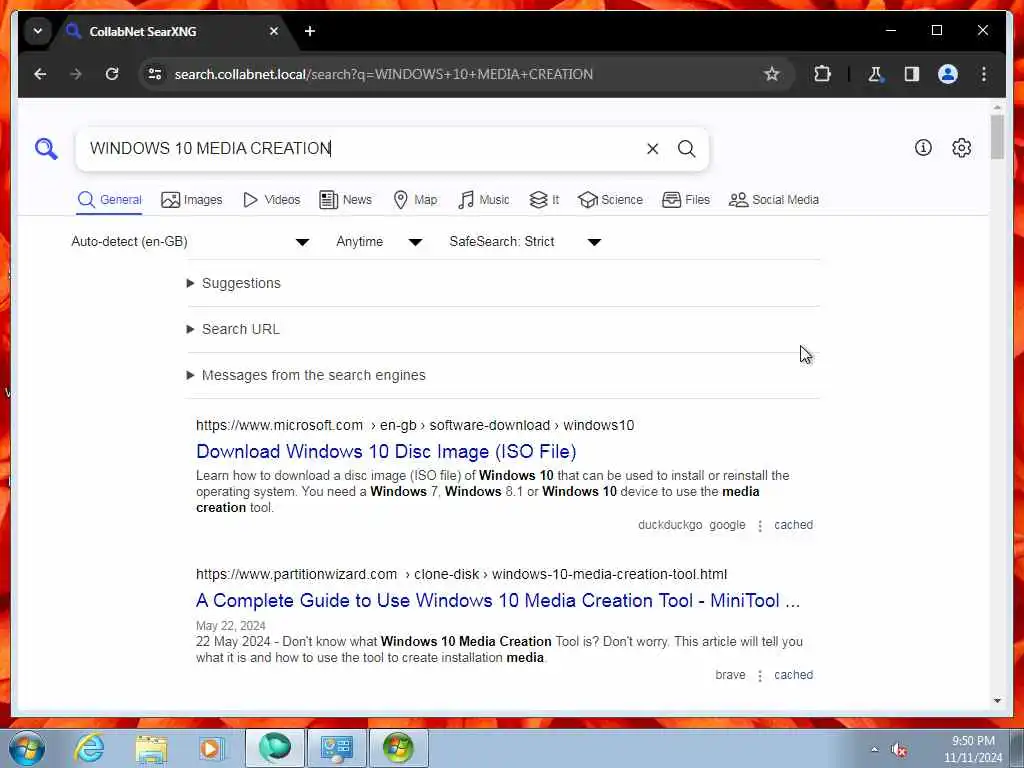1024x768 pixels.
Task: Open options dots for the Microsoft result
Action: tap(760, 526)
